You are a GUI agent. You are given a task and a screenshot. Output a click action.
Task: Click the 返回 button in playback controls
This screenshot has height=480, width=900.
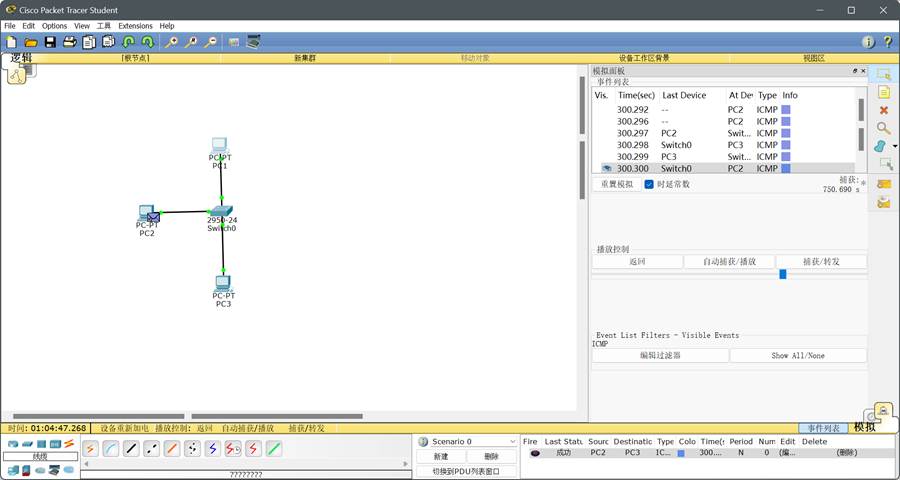coord(637,261)
